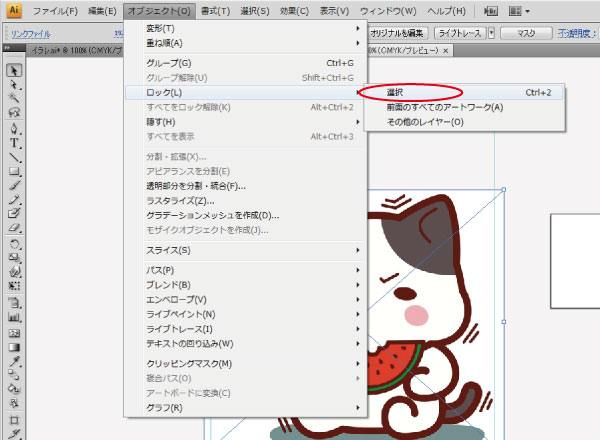Select the Warp tool
The image size is (600, 440).
14,272
